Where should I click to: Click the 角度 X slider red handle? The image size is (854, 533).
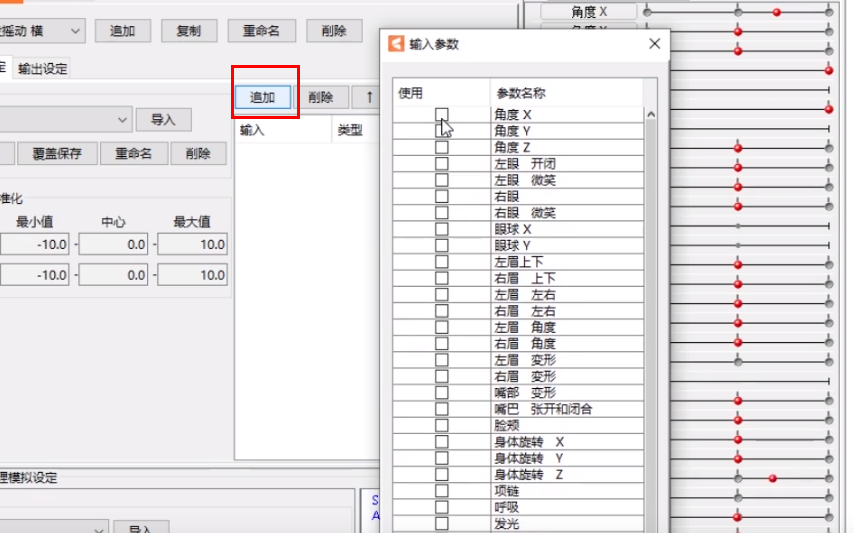coord(777,12)
